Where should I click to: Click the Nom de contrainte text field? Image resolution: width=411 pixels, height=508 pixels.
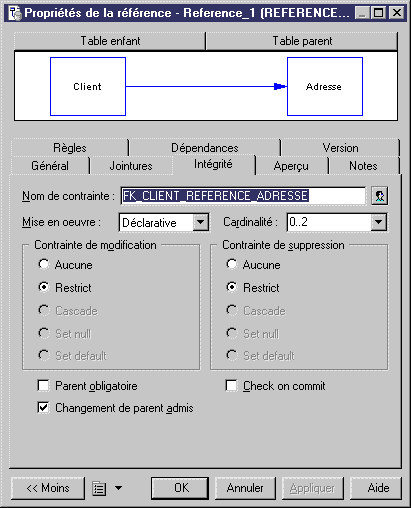point(243,196)
